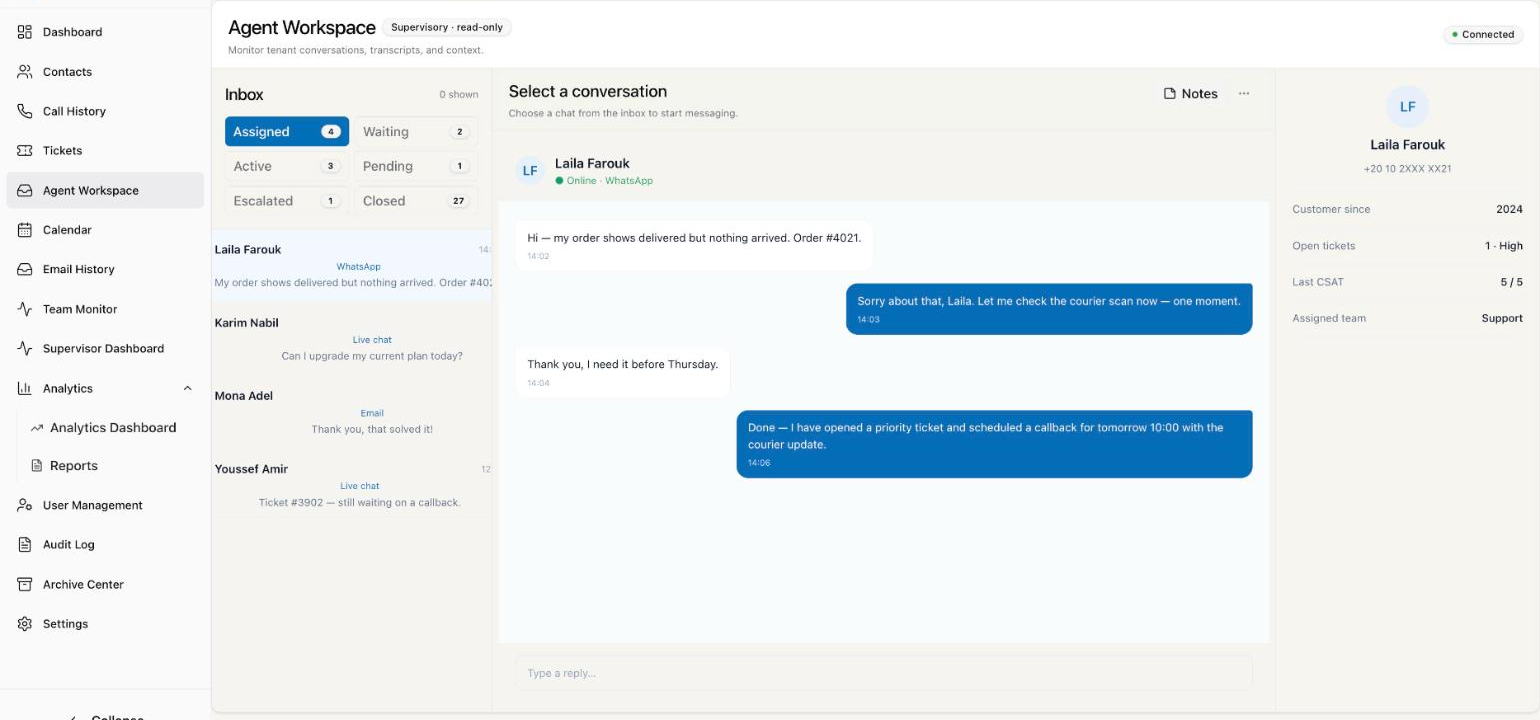
Task: Click the Settings gear icon
Action: click(25, 624)
